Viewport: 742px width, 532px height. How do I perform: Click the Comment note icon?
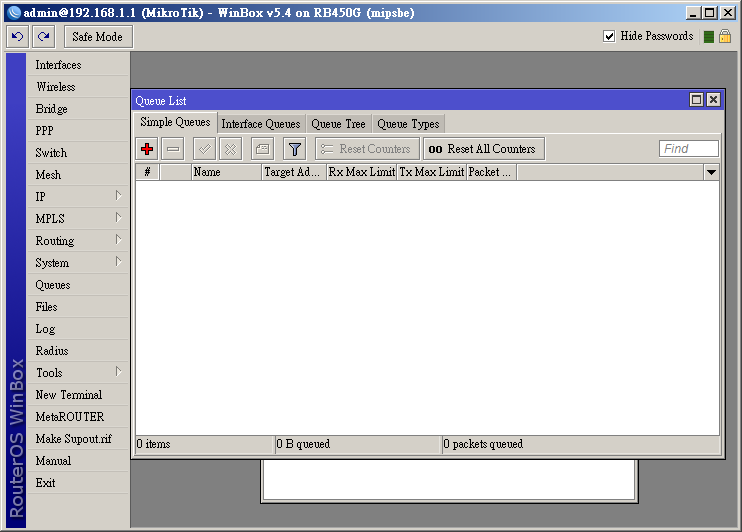tap(263, 149)
